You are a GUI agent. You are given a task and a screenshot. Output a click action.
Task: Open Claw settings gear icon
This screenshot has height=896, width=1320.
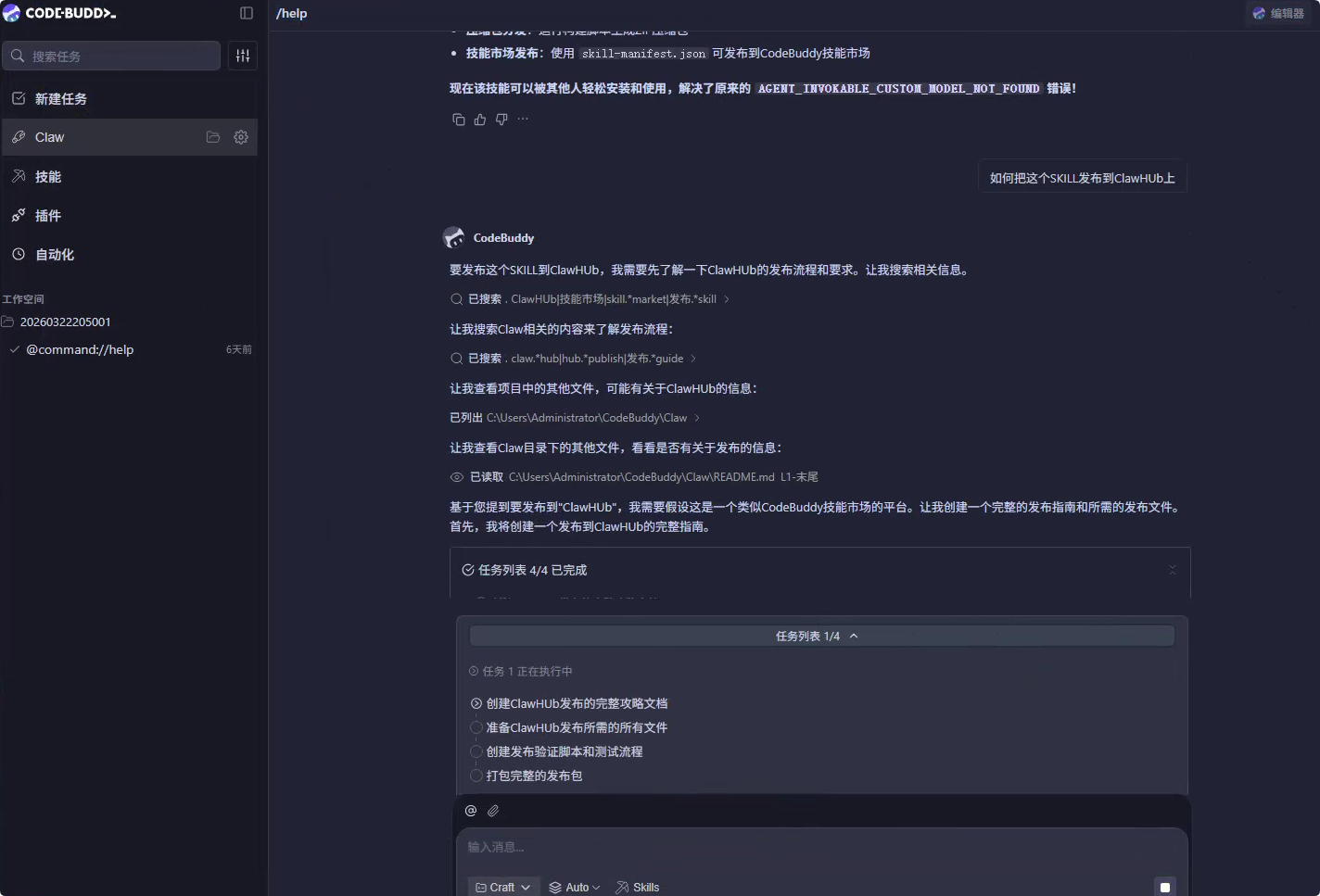point(241,137)
